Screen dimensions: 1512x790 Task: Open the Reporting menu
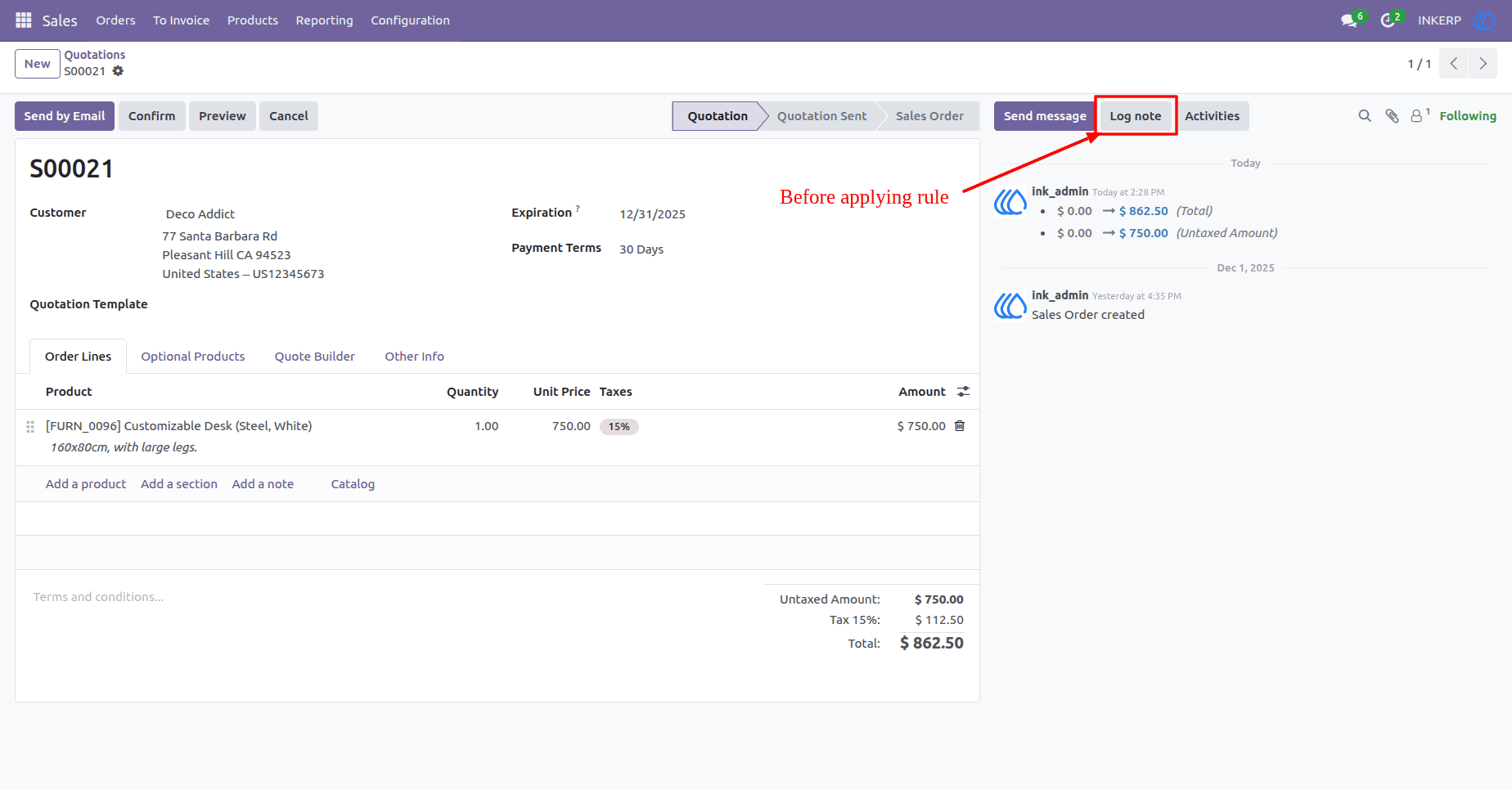click(x=325, y=20)
